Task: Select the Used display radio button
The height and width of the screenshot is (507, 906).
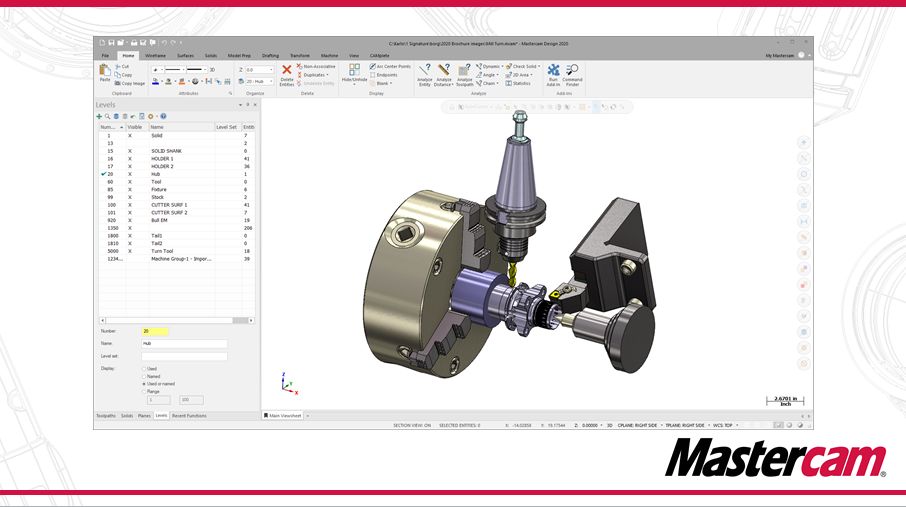Action: (144, 369)
